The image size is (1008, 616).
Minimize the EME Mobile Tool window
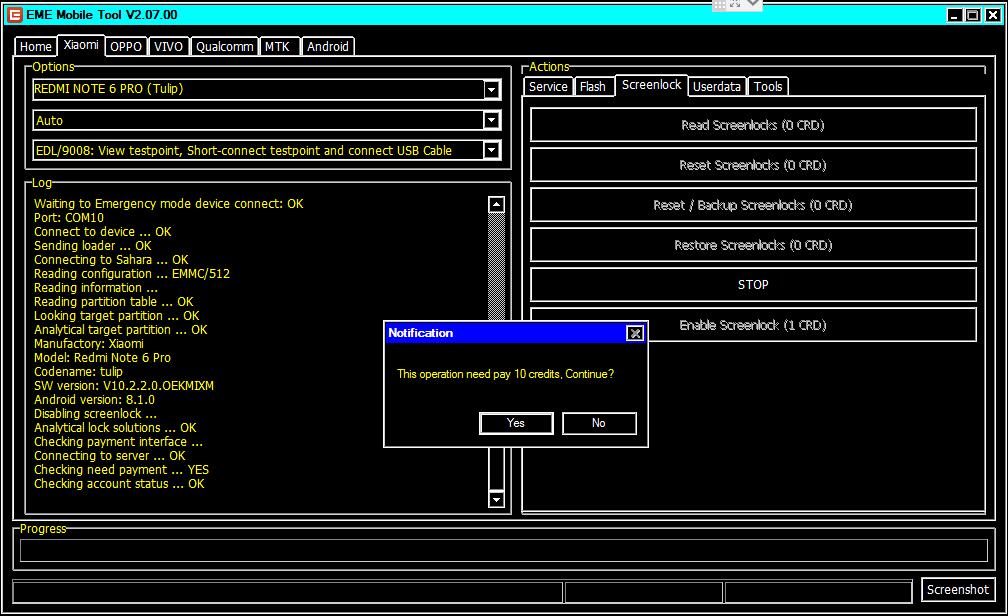(x=955, y=15)
